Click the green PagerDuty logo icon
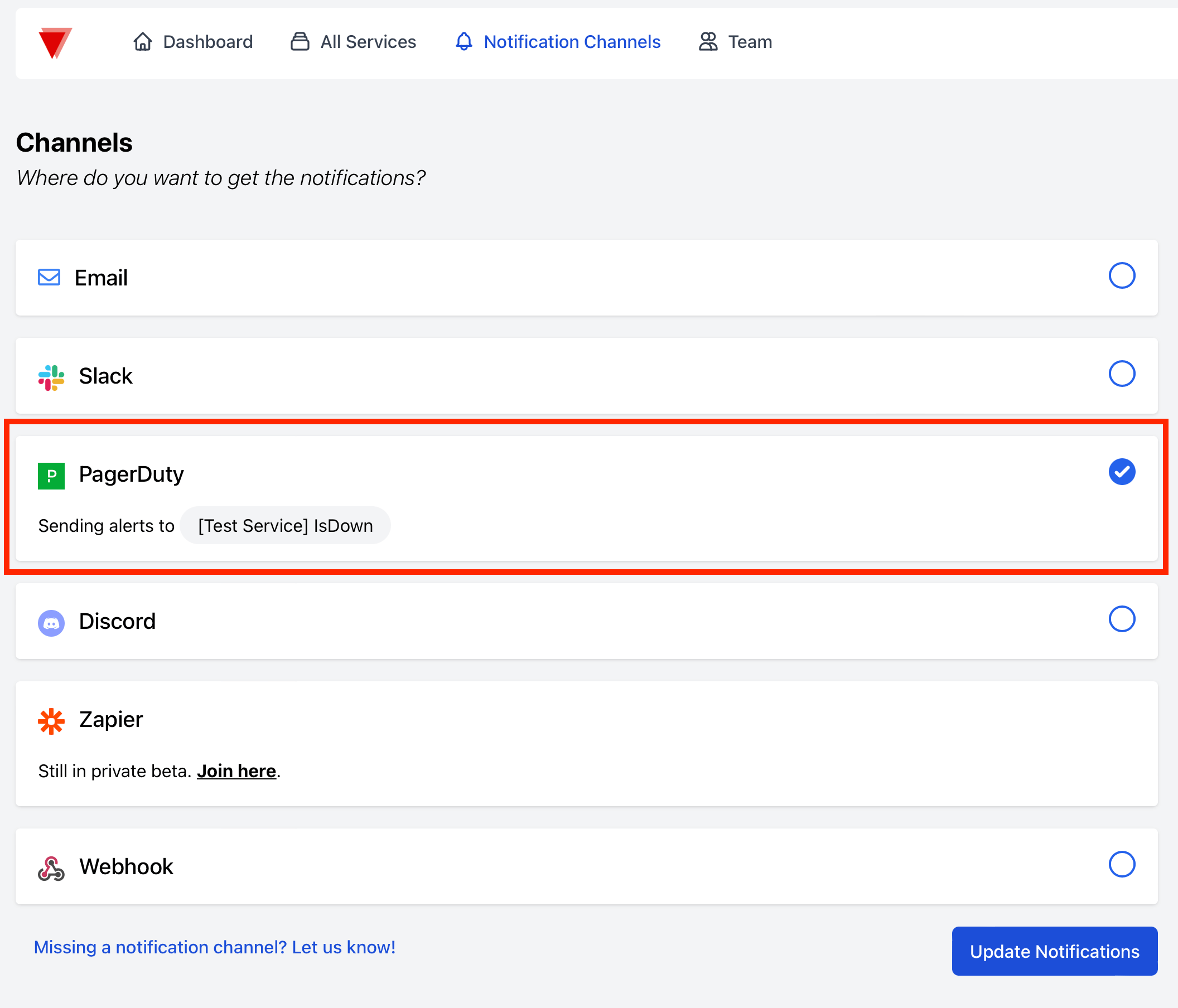The height and width of the screenshot is (1008, 1178). (51, 476)
